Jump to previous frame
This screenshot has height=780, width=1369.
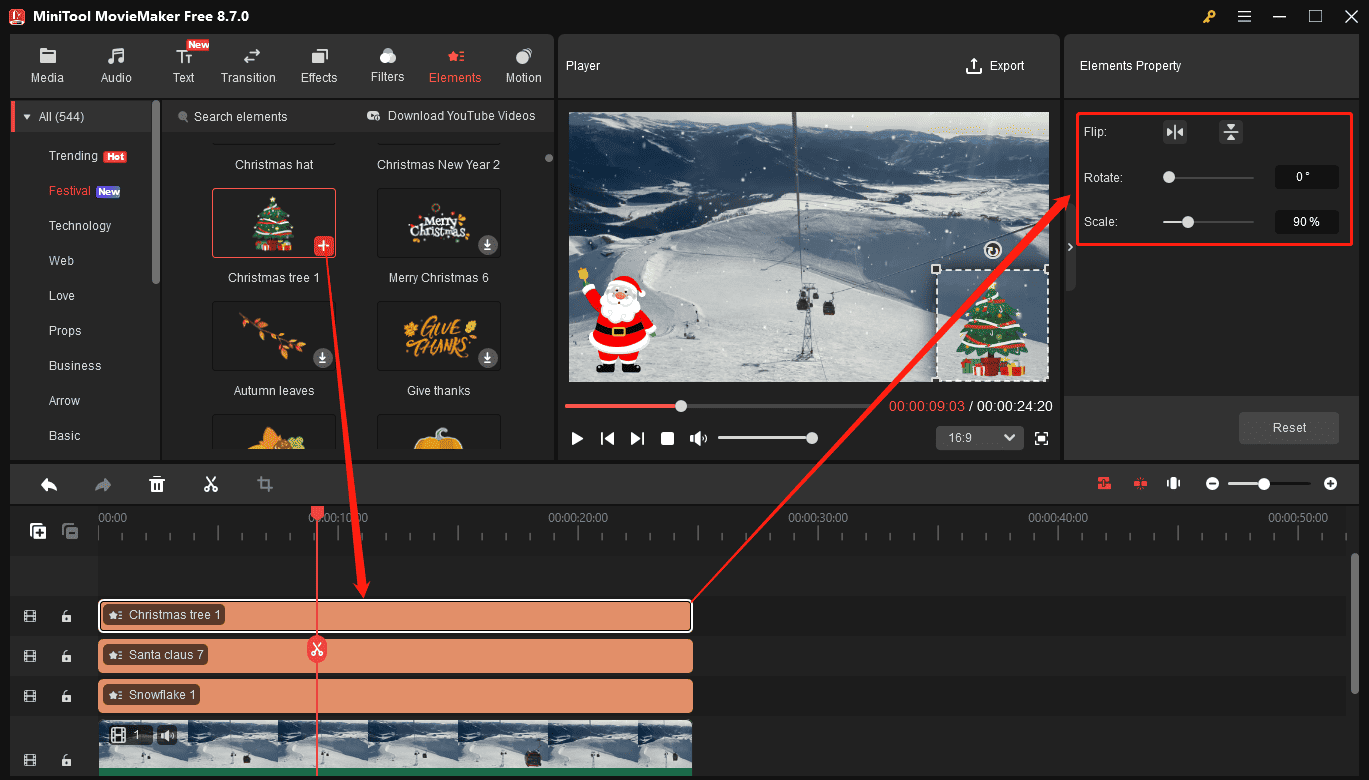click(x=607, y=438)
